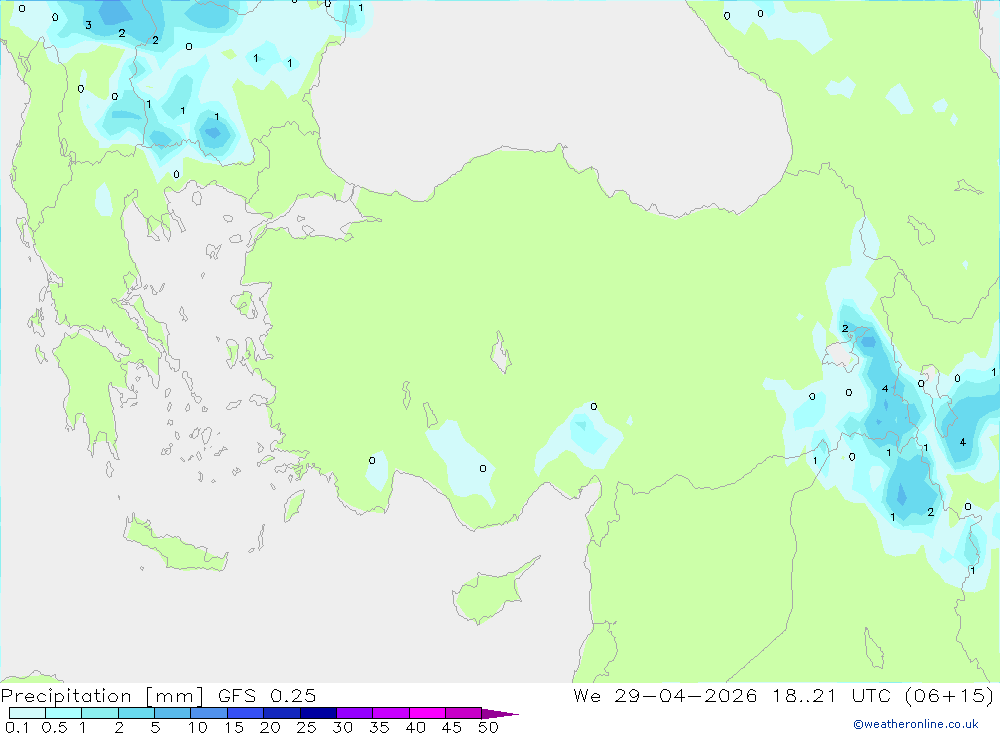Click the '3' precipitation value on the map
Image resolution: width=1000 pixels, height=733 pixels.
coord(88,26)
